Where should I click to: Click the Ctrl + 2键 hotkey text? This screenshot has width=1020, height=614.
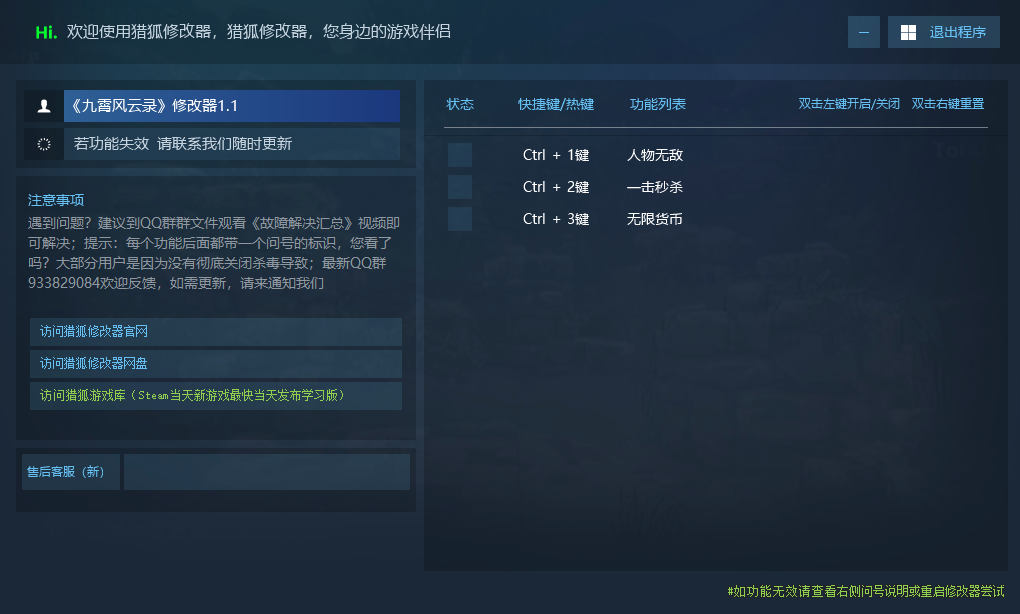tap(556, 187)
